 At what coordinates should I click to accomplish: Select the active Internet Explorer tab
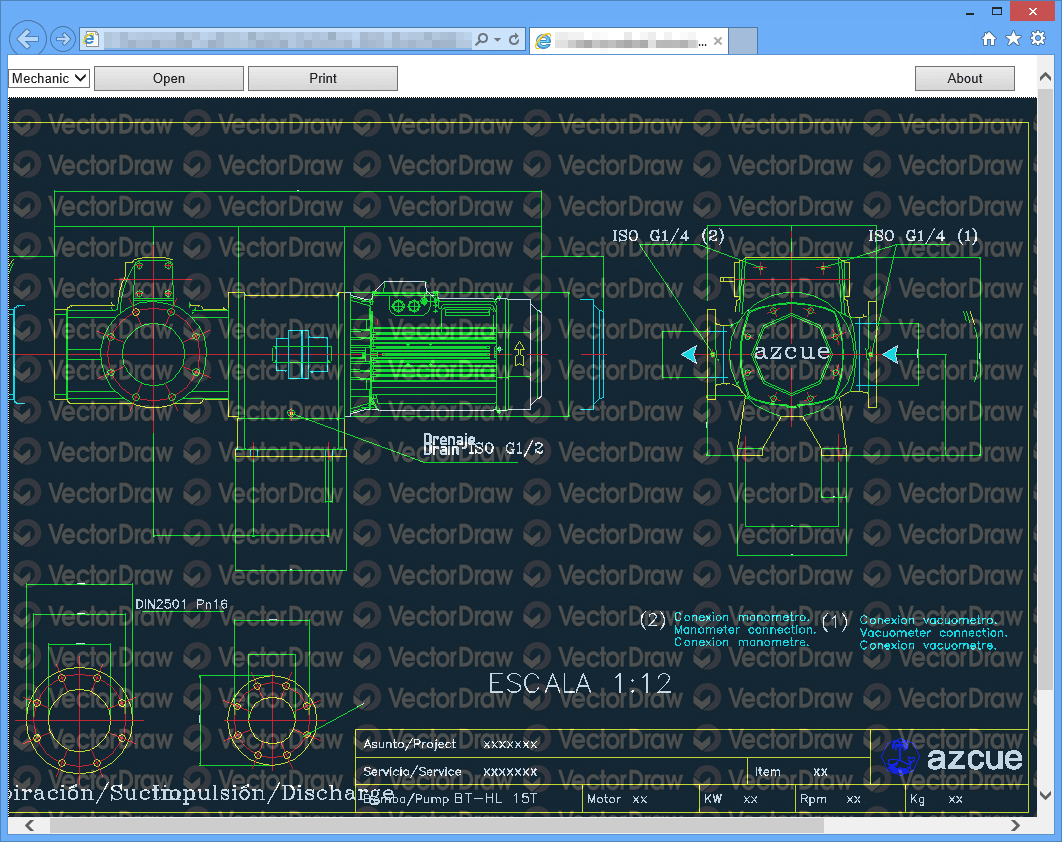point(629,41)
